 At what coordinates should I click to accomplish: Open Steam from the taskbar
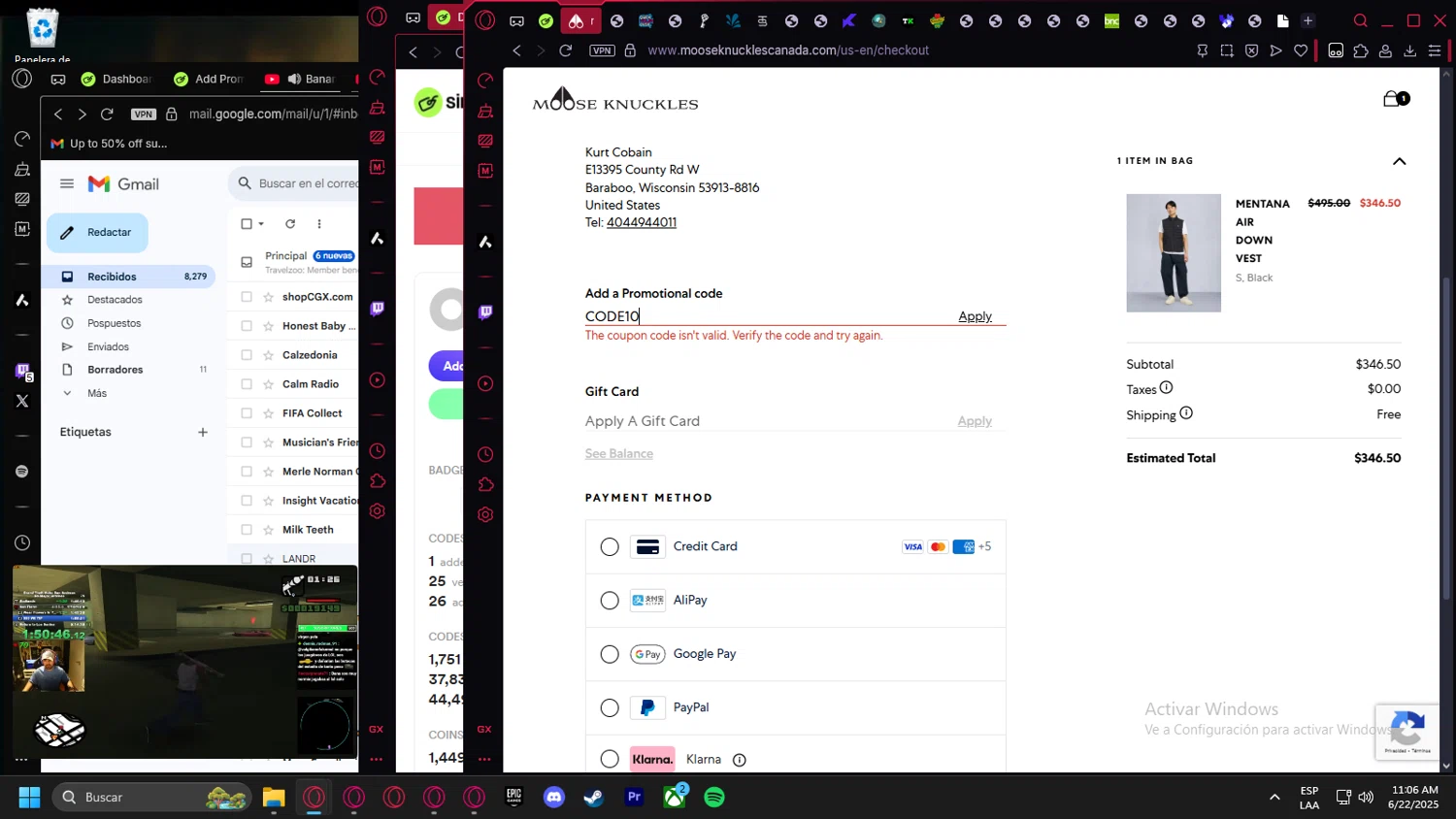point(593,798)
